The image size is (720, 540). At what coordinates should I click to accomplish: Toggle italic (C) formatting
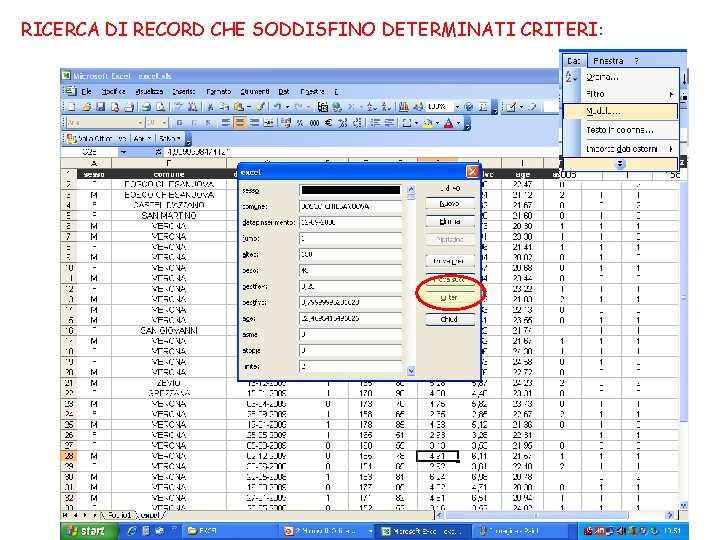(x=194, y=123)
